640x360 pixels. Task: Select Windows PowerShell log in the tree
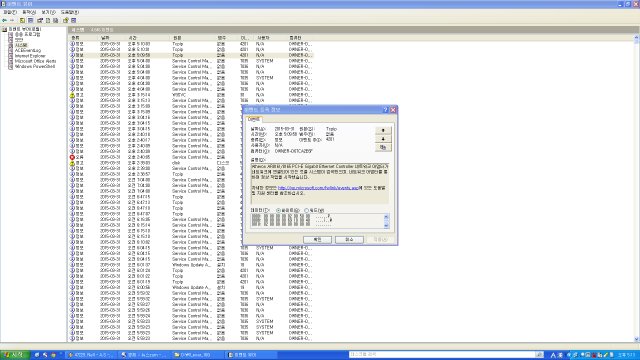pos(35,66)
